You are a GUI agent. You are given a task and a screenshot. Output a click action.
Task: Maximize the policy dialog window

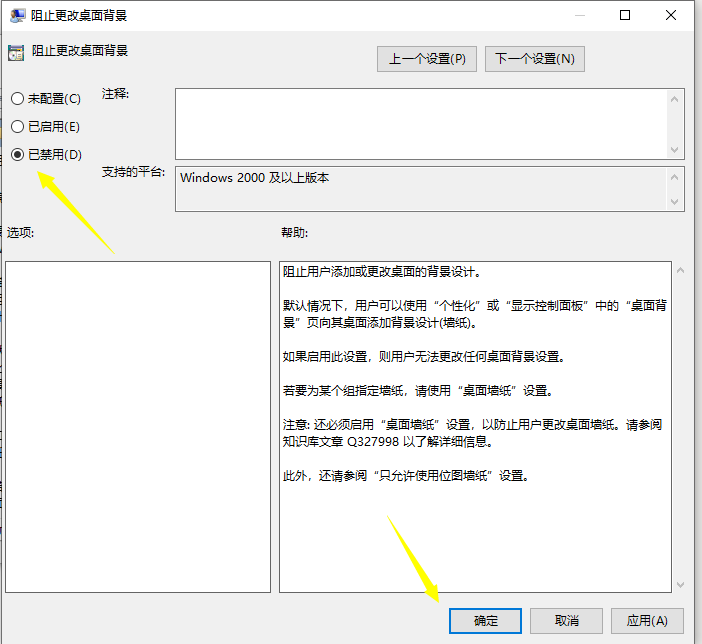pos(625,15)
